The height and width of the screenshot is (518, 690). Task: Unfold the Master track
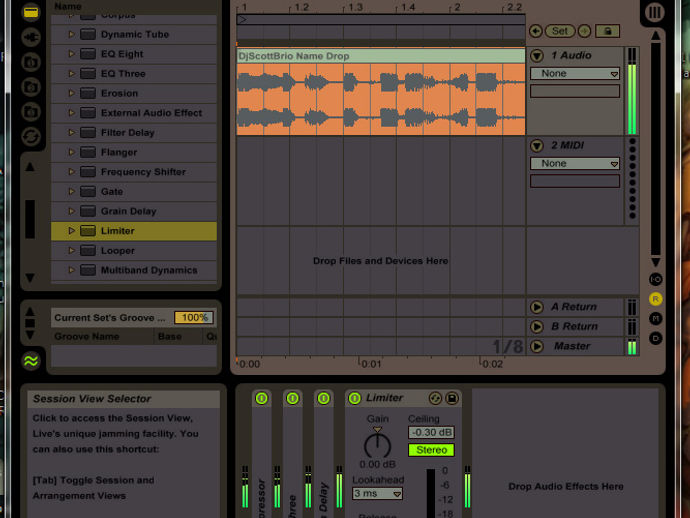[536, 346]
